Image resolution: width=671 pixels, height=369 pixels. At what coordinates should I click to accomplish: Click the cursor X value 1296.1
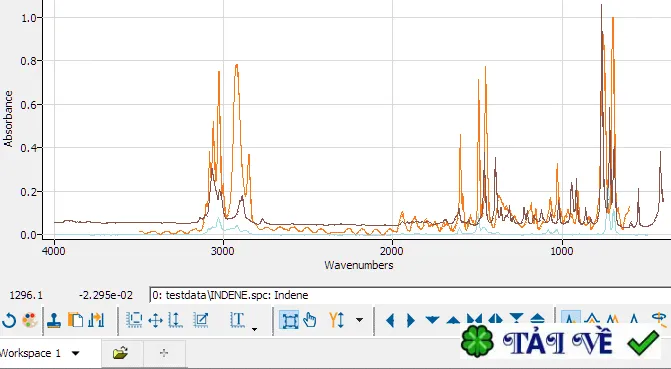(x=26, y=295)
